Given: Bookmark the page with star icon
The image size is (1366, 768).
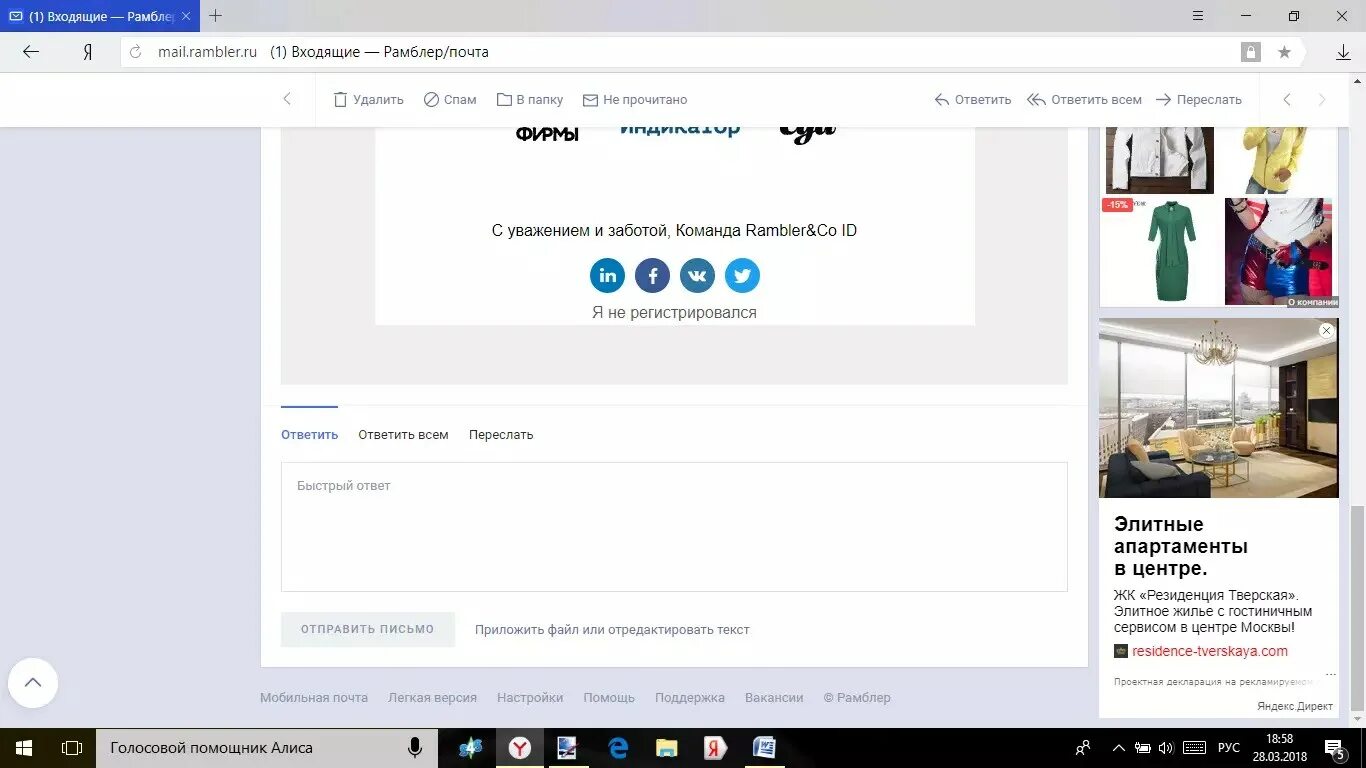Looking at the screenshot, I should 1284,52.
